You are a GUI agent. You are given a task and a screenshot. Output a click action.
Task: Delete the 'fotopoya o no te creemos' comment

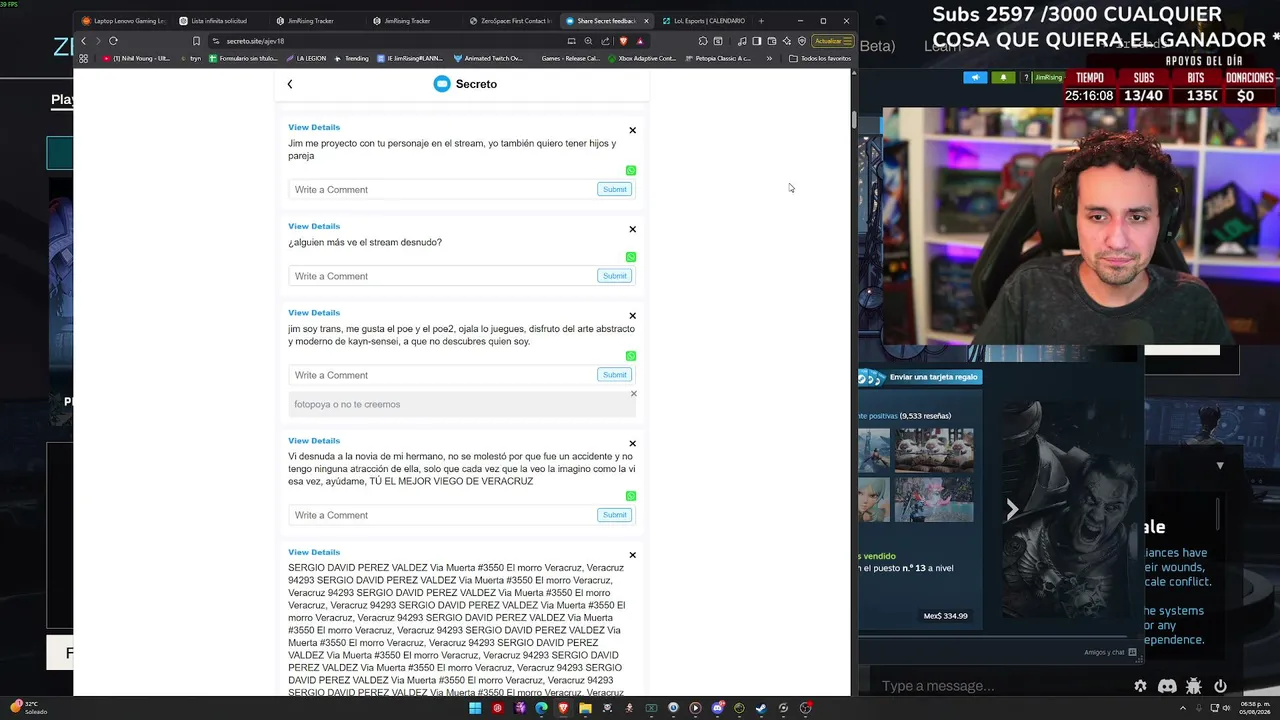[x=633, y=394]
